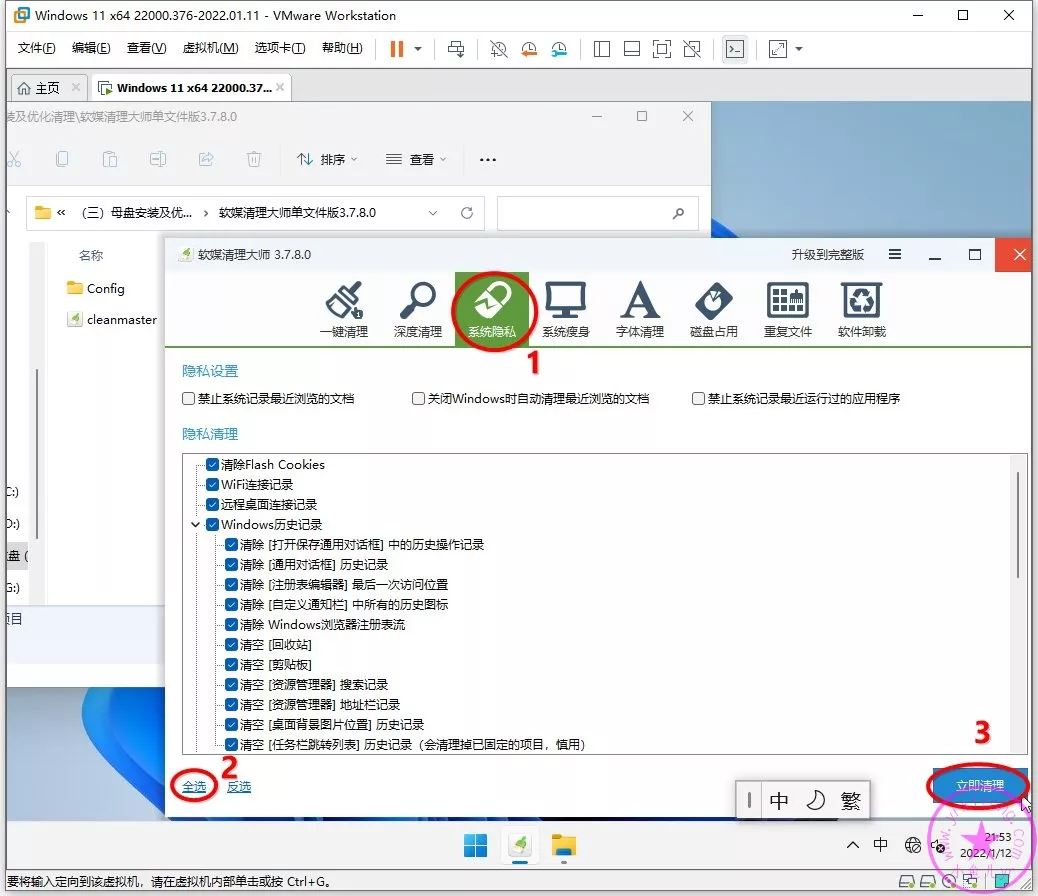
Task: Open the 重复文件 duplicate files tool
Action: point(788,309)
